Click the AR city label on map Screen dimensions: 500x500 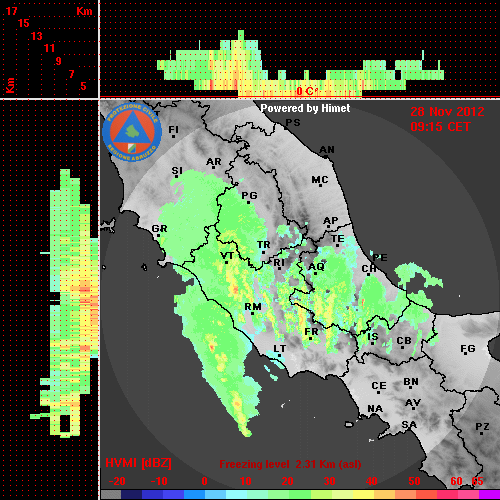[213, 162]
